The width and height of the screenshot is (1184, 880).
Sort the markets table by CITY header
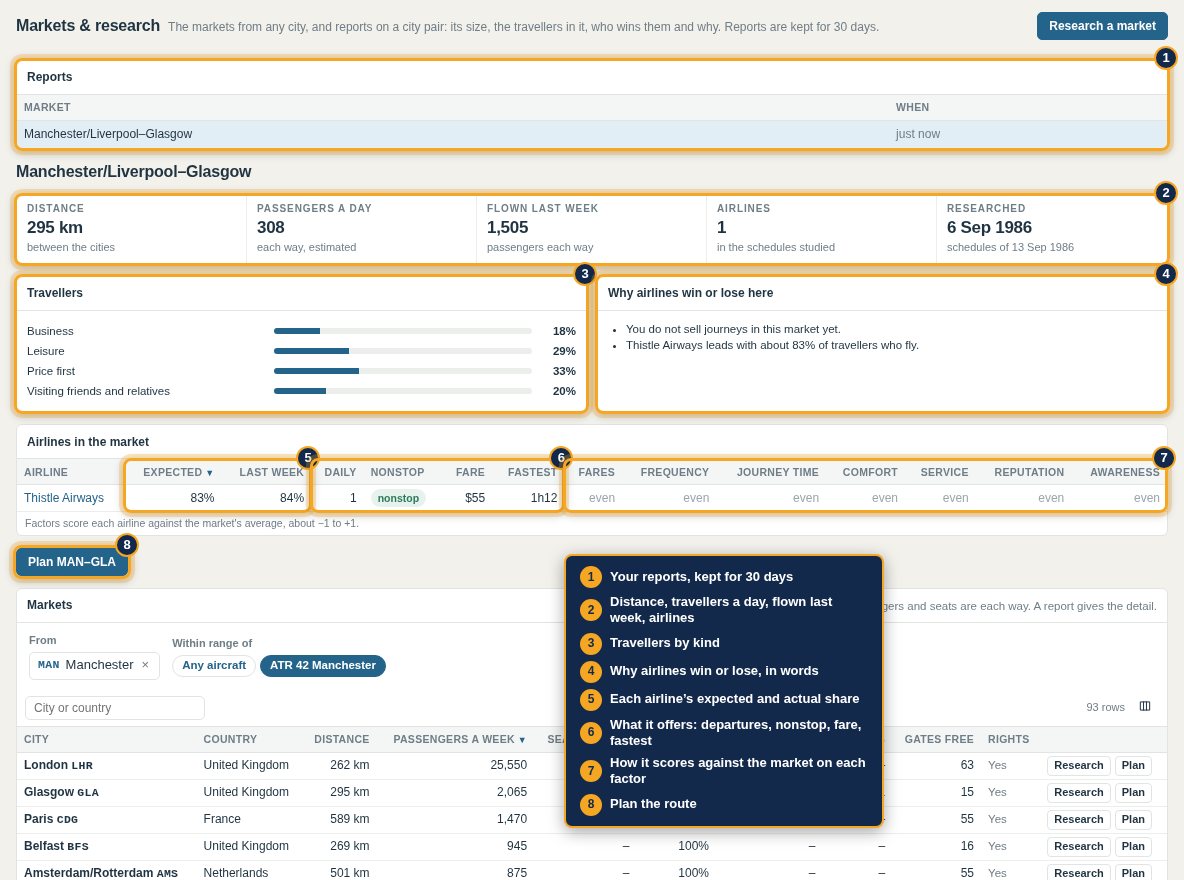(36, 740)
